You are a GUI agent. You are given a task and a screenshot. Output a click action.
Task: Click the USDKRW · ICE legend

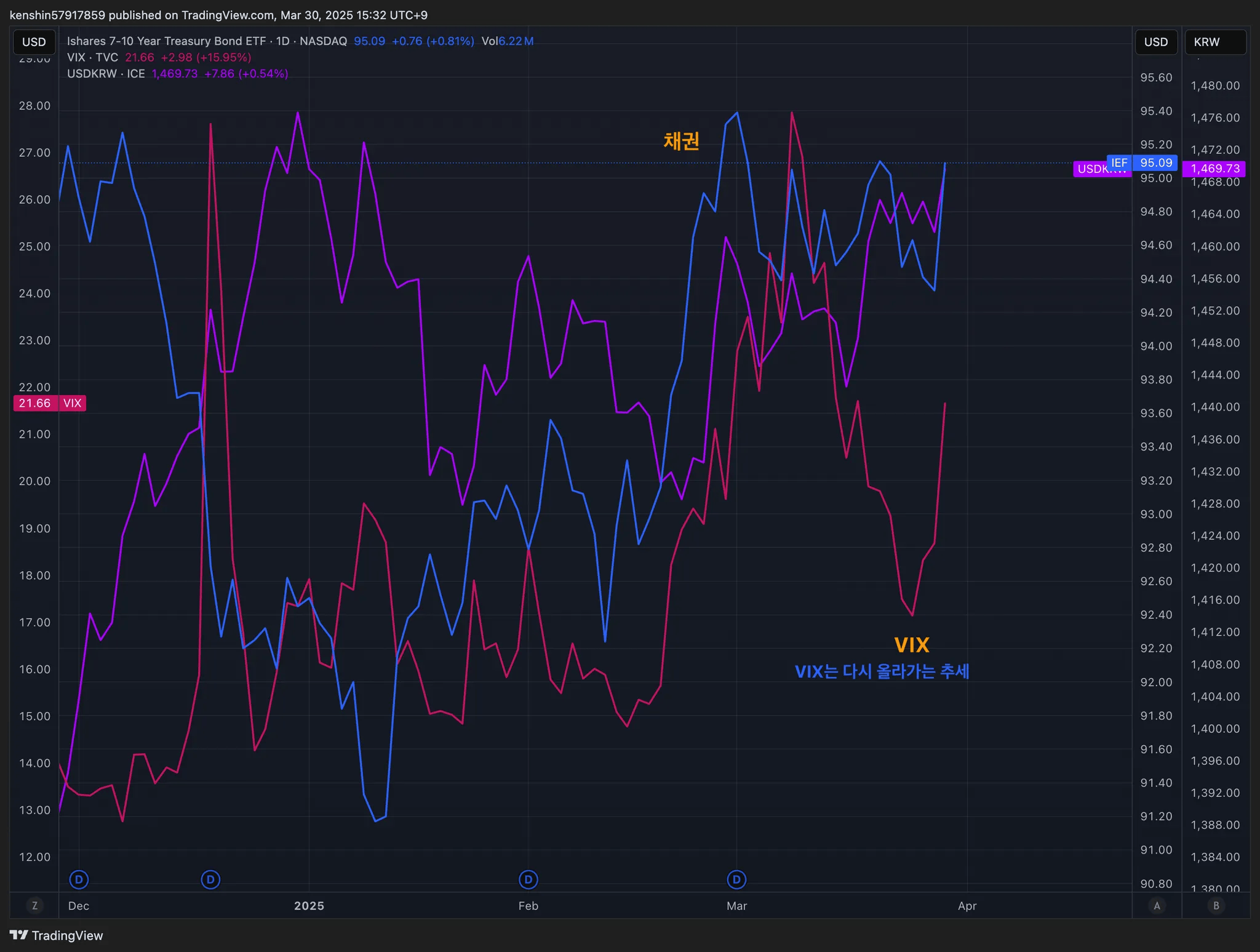tap(106, 74)
